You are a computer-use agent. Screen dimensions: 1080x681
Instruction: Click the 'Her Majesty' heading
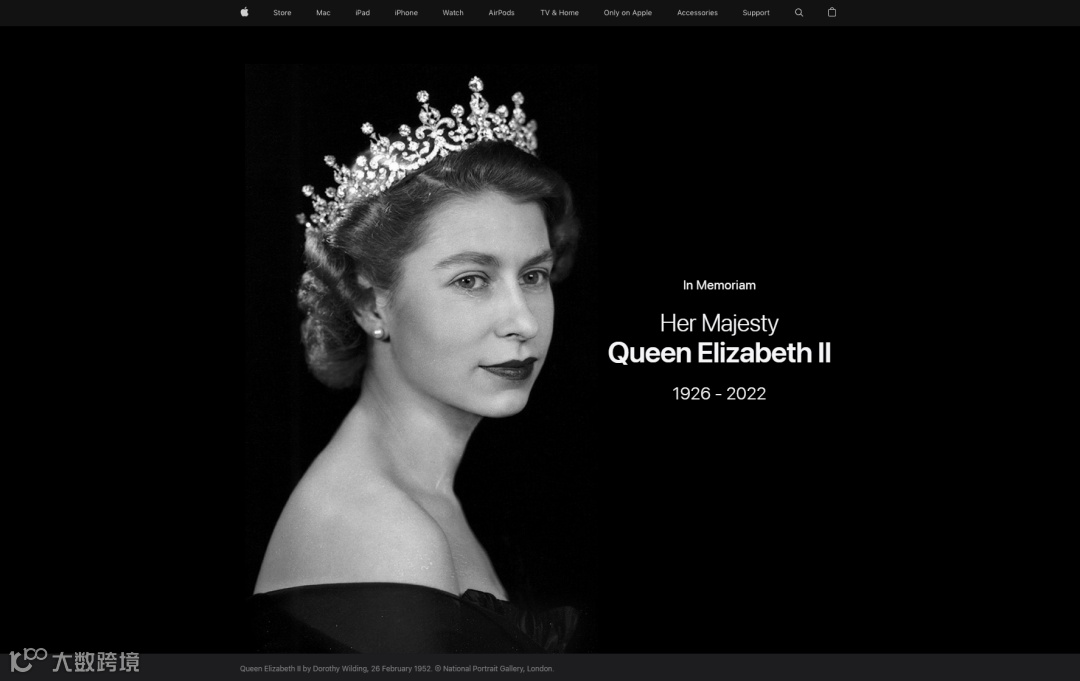(x=719, y=323)
